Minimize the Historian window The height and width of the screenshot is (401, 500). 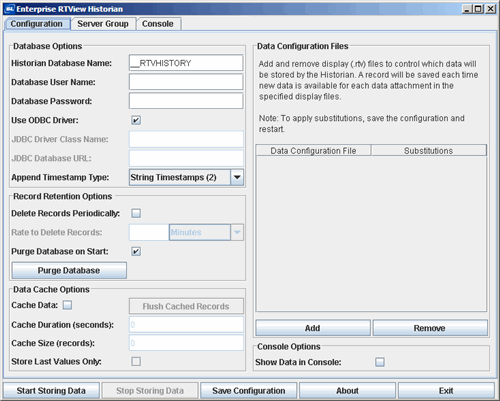point(467,9)
